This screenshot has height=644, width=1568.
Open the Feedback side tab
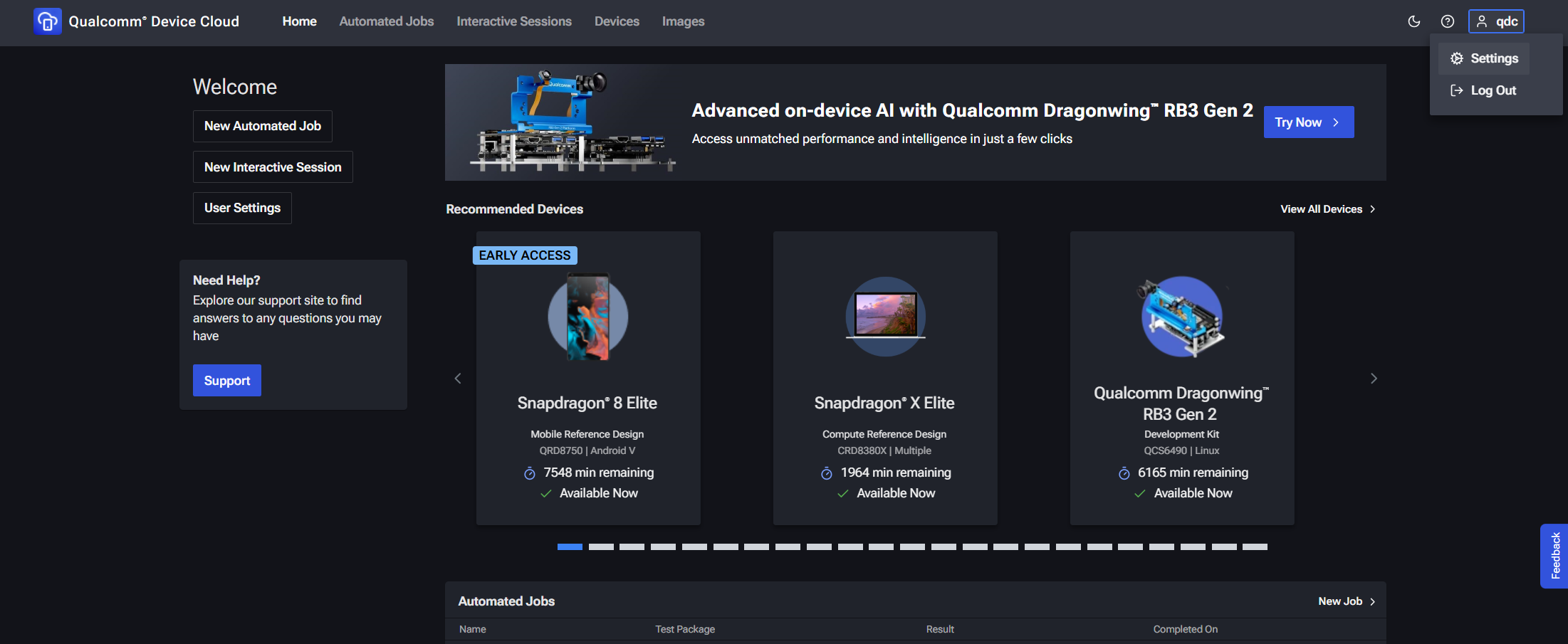(x=1555, y=556)
